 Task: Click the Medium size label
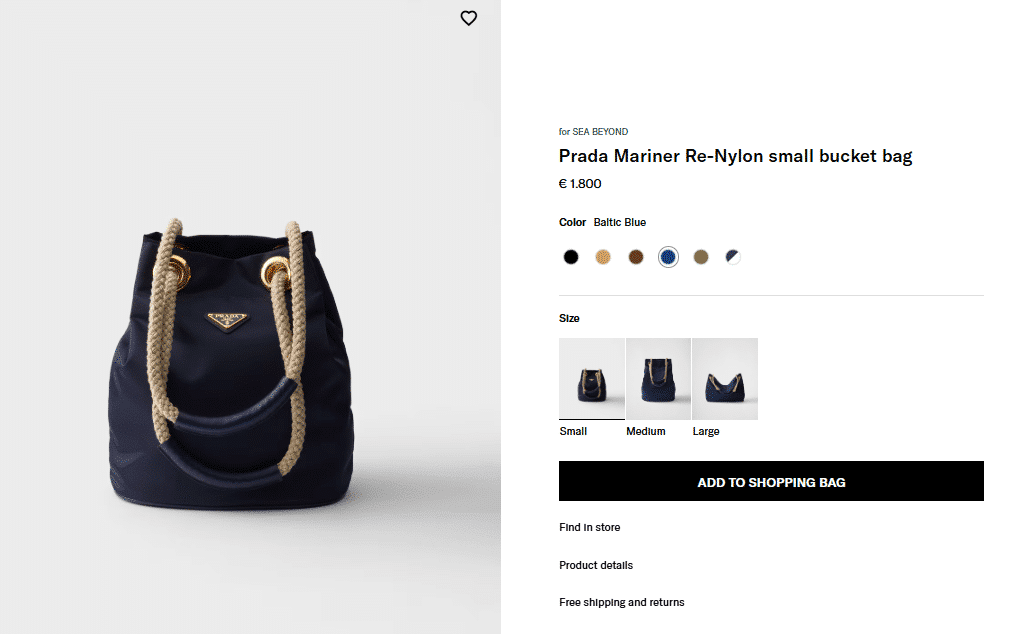click(x=646, y=432)
